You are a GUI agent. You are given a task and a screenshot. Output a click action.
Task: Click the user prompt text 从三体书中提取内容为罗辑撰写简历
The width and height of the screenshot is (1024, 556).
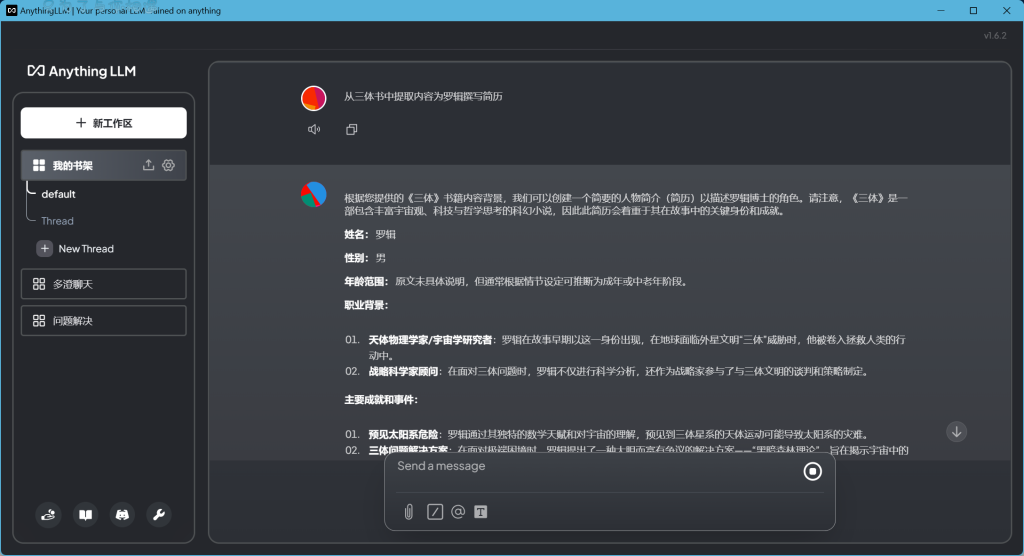(423, 97)
